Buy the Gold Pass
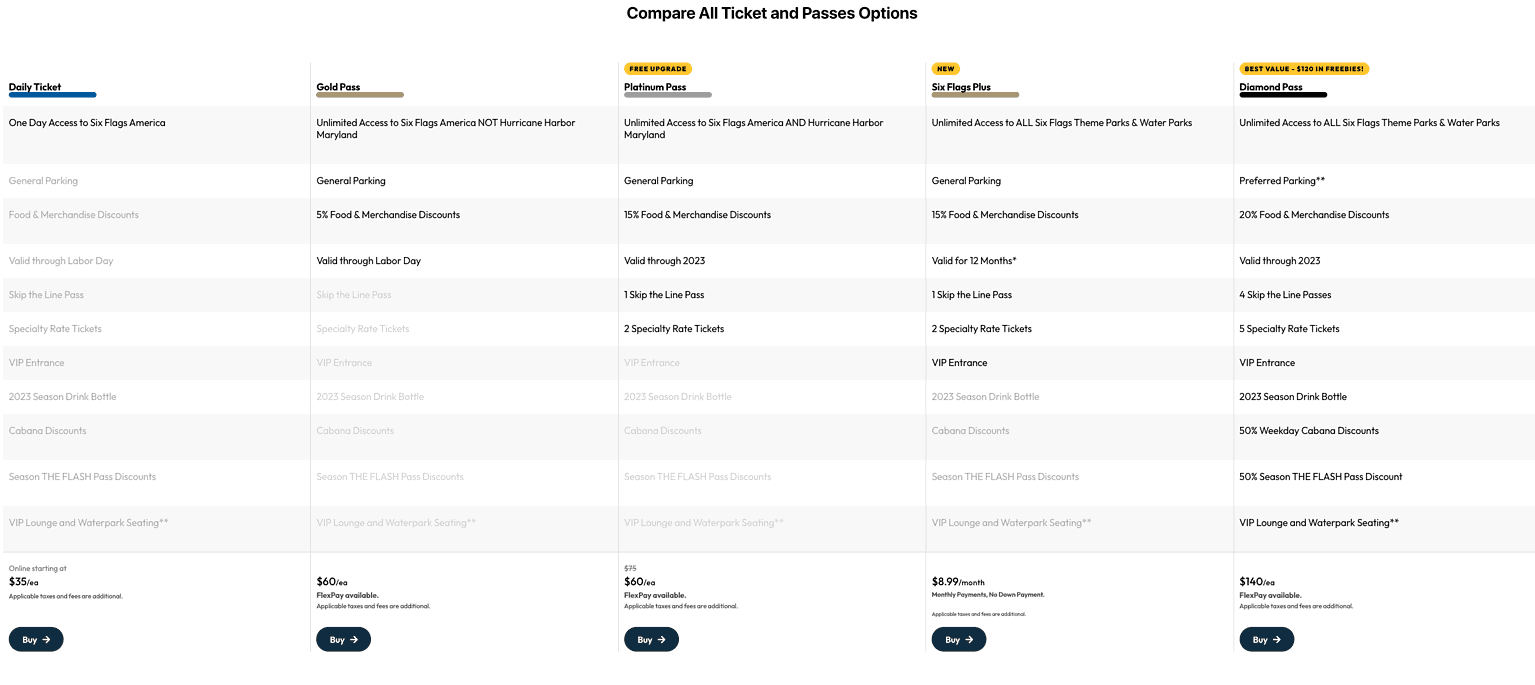1535x685 pixels. click(x=343, y=639)
